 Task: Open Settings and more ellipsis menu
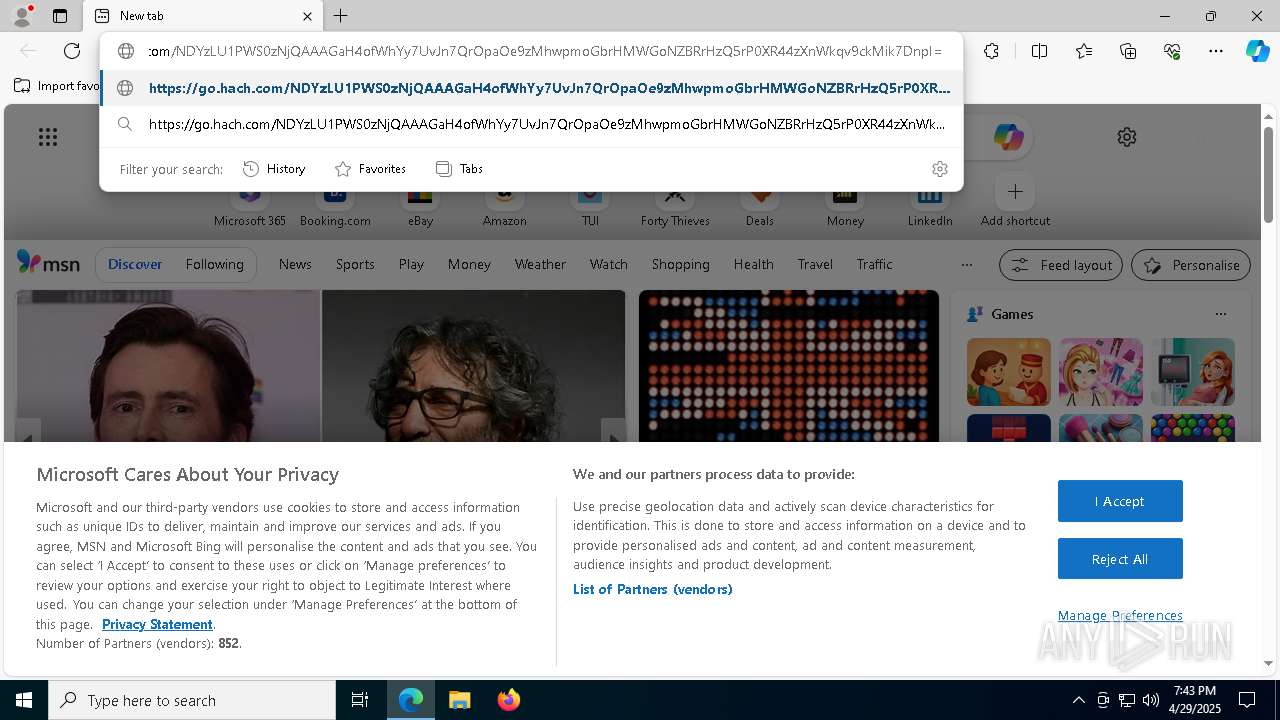tap(1216, 51)
